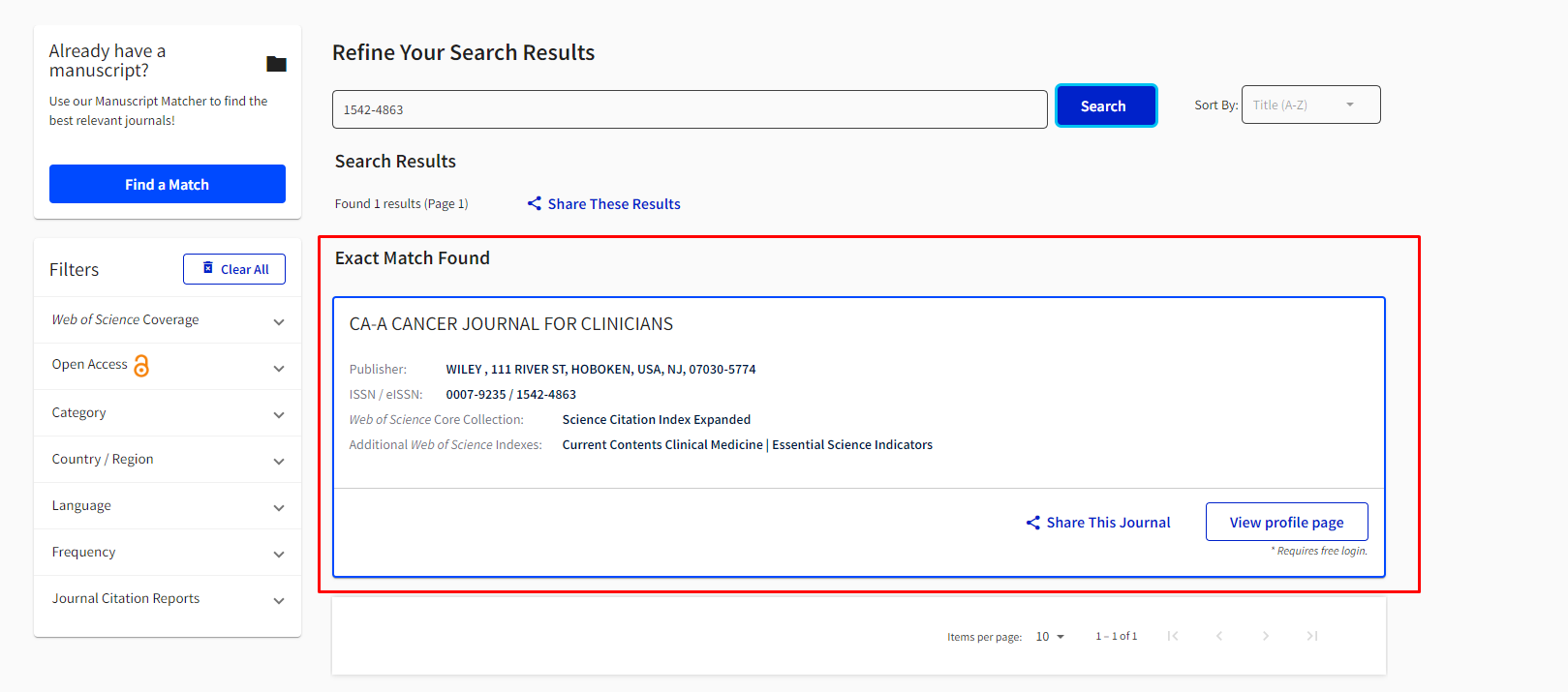Click the search field containing 1542-4863
The width and height of the screenshot is (1568, 692).
pyautogui.click(x=690, y=109)
